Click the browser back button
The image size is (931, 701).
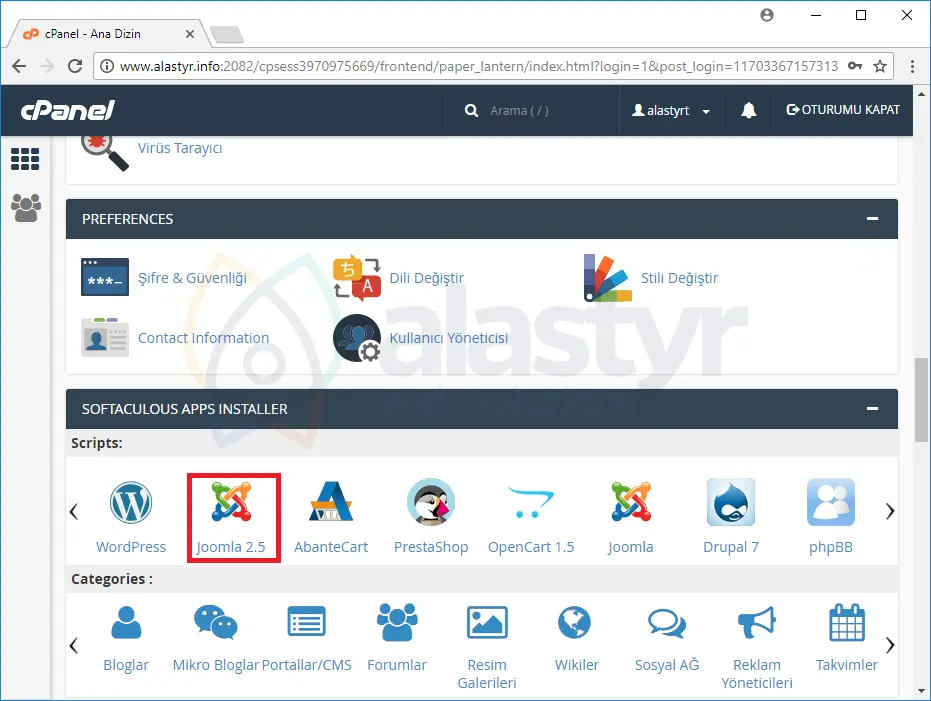click(x=19, y=66)
